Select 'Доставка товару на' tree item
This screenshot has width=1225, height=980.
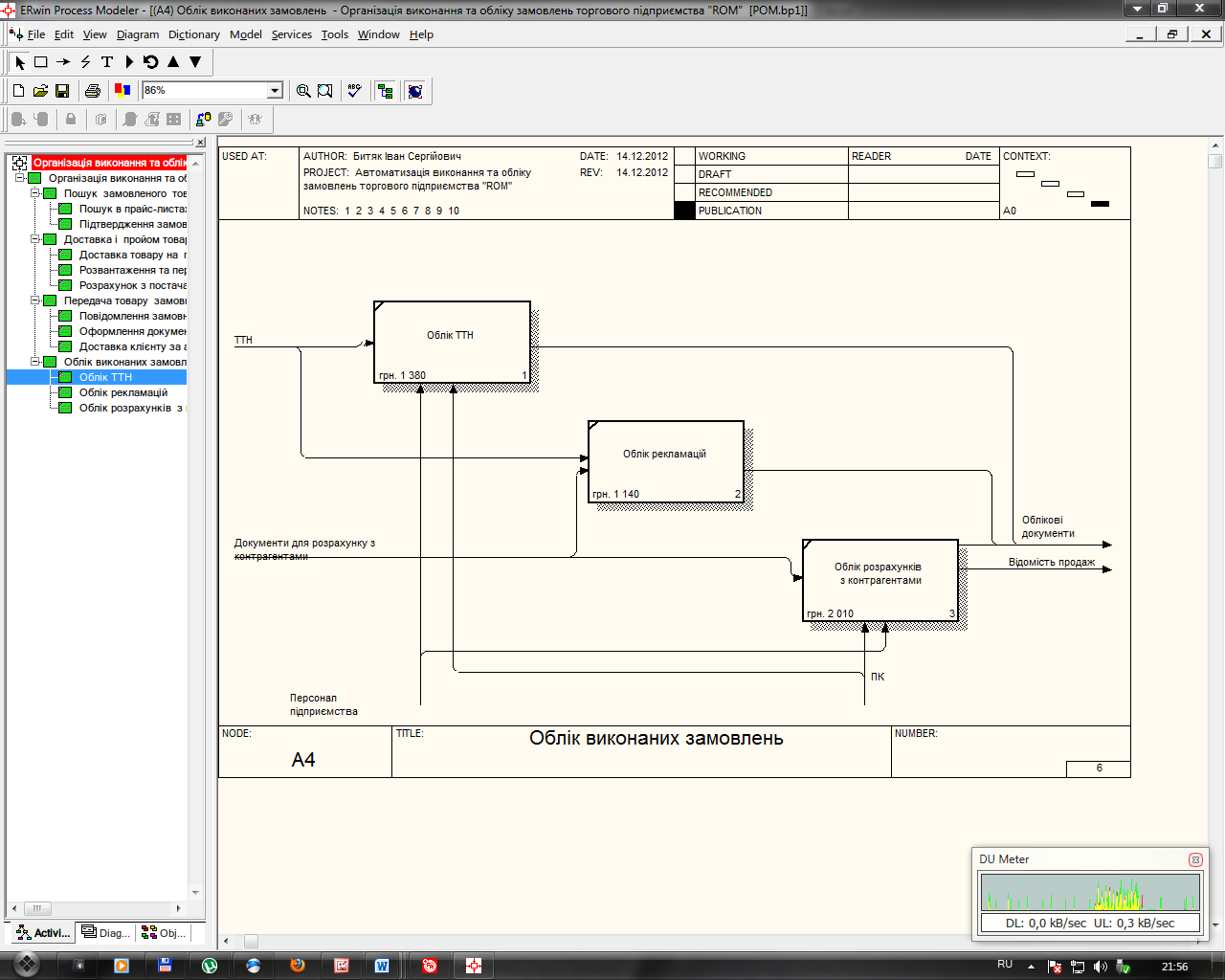(x=132, y=255)
